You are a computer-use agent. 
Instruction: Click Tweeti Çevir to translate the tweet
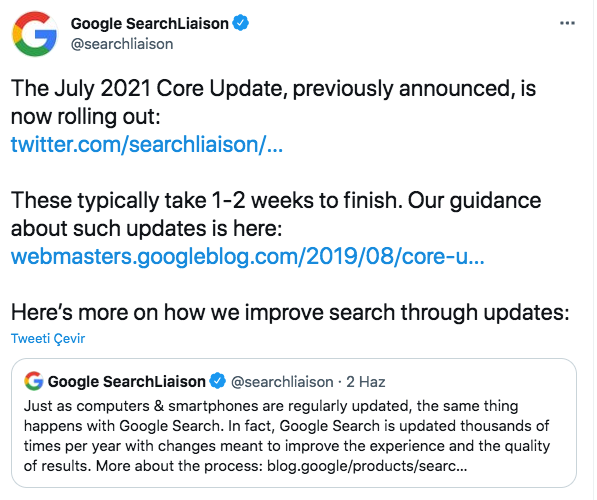(48, 339)
